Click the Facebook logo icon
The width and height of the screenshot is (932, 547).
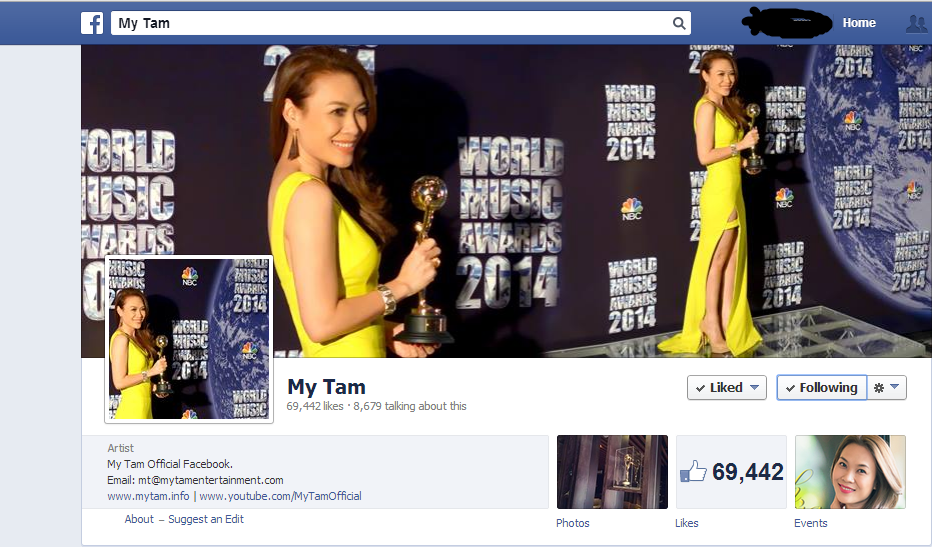pos(92,23)
